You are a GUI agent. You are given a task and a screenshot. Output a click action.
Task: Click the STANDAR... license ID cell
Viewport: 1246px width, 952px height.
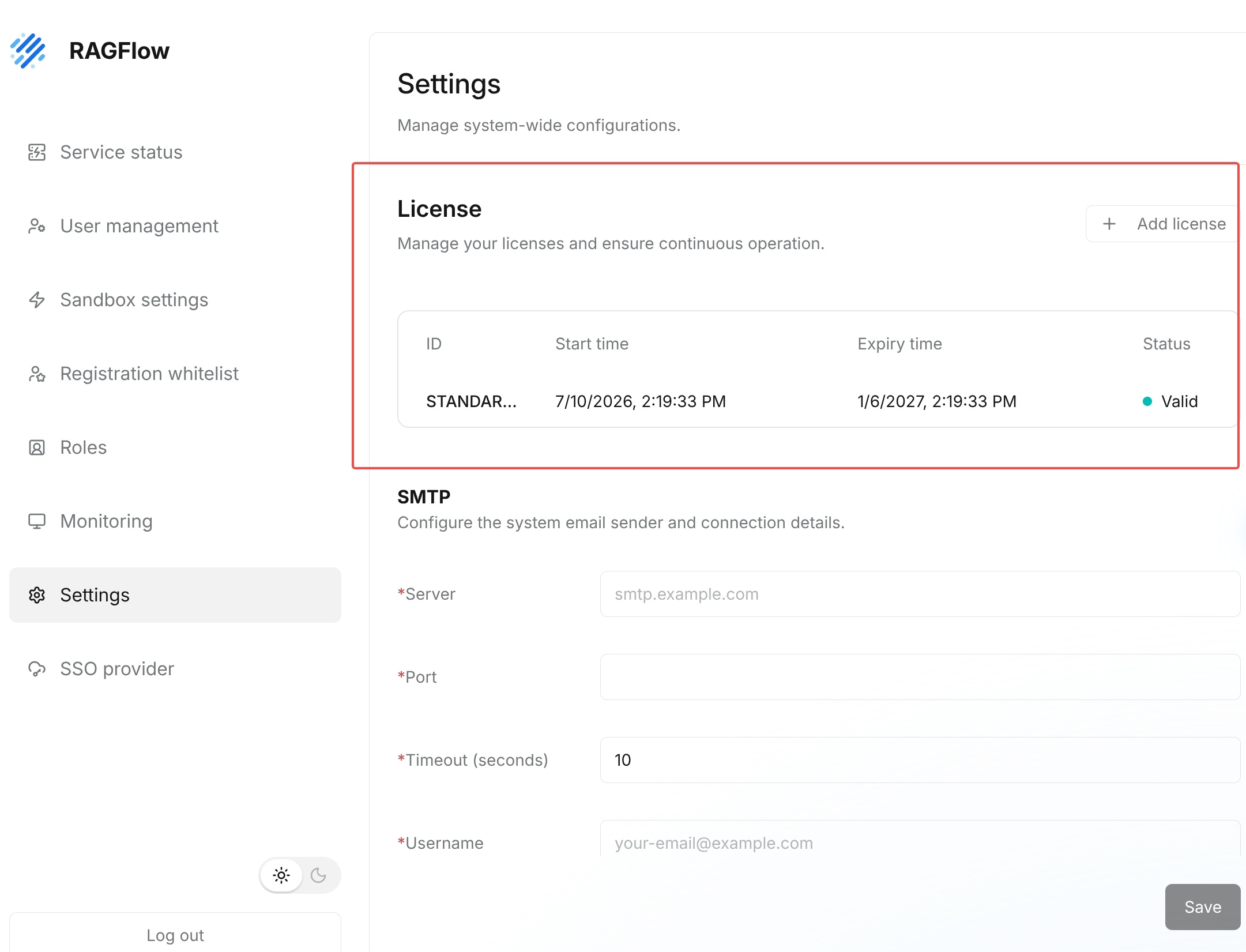[x=471, y=401]
